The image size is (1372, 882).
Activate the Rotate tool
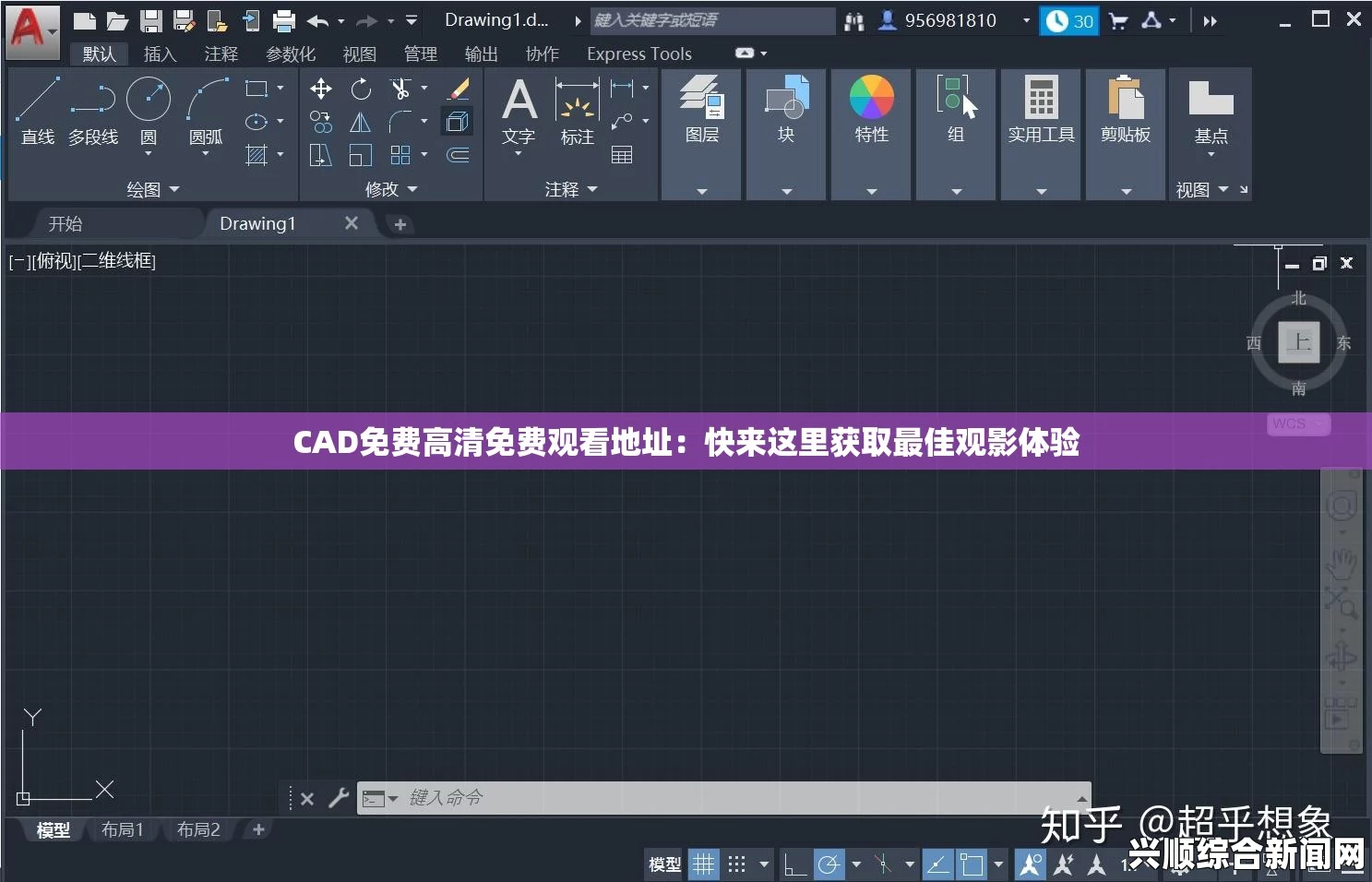[x=361, y=89]
